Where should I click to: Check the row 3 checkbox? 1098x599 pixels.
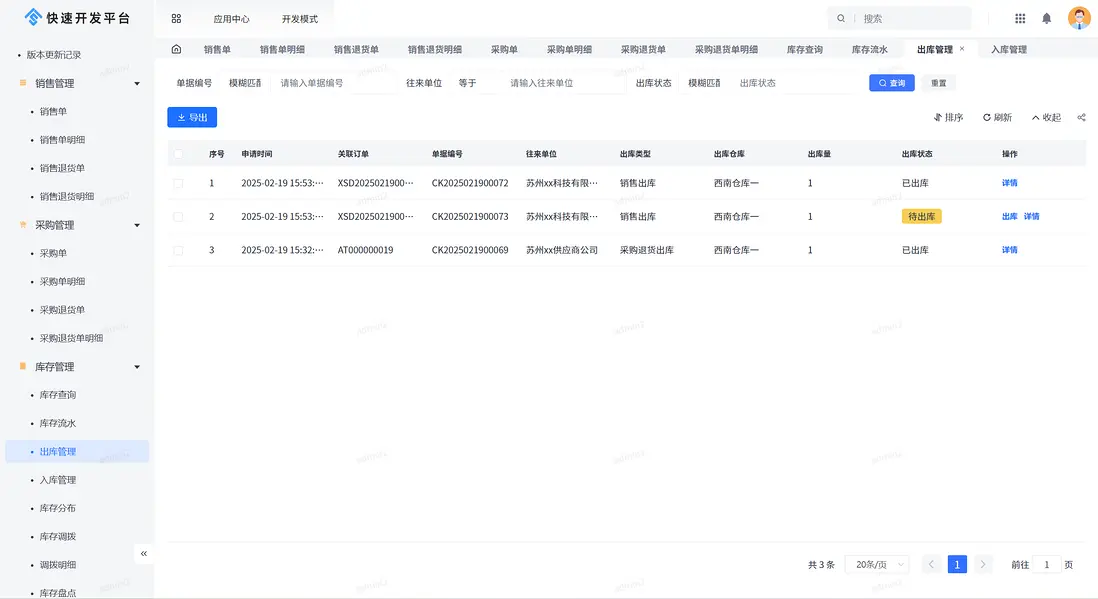[x=178, y=250]
